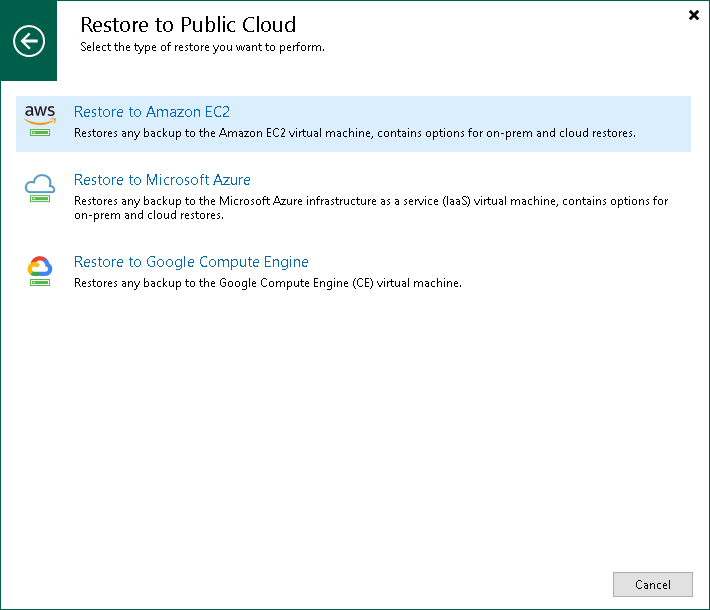This screenshot has height=610, width=710.
Task: Click the Google Compute Engine description text
Action: [x=267, y=283]
